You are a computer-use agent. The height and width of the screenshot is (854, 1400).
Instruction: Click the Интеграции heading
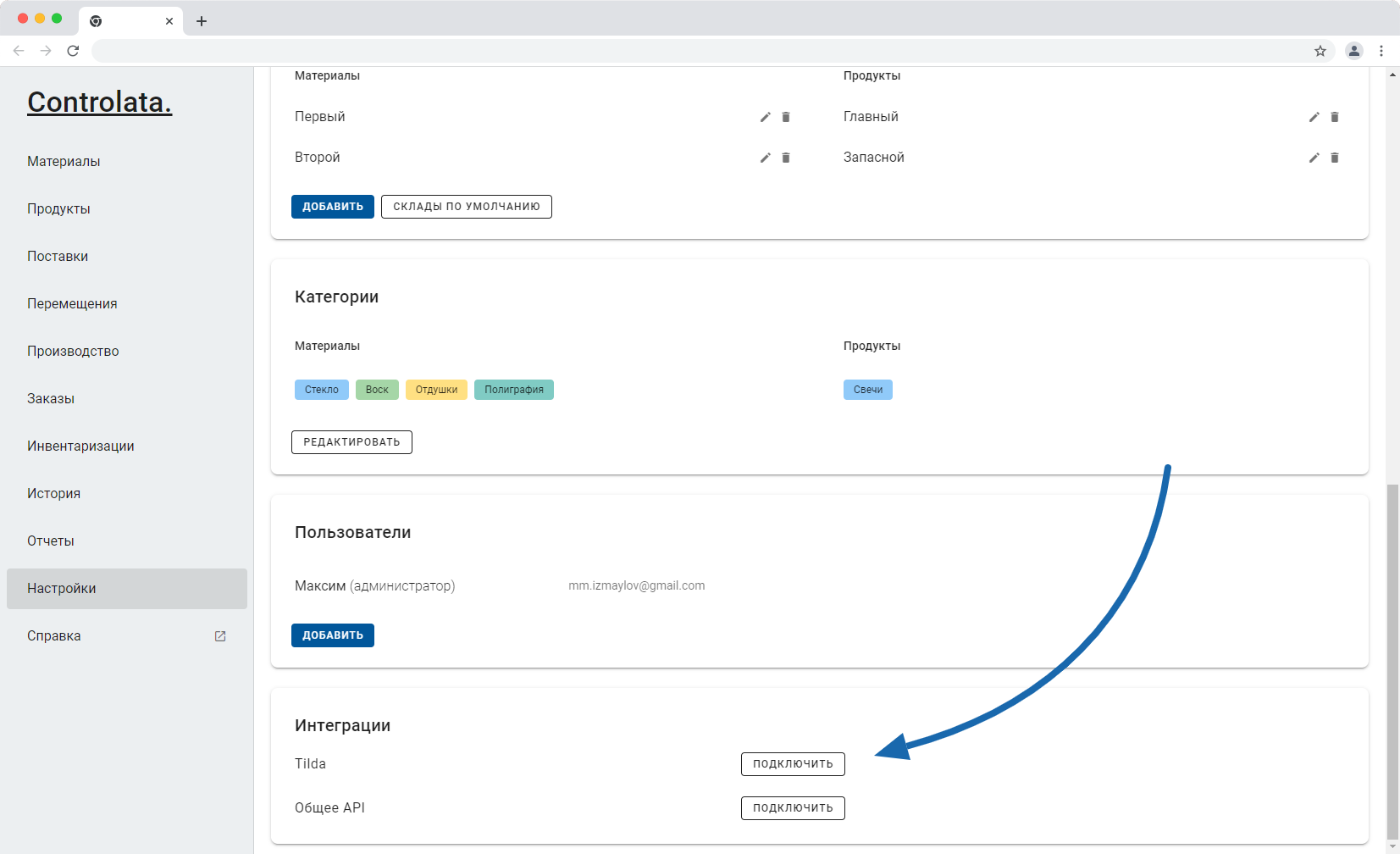342,726
